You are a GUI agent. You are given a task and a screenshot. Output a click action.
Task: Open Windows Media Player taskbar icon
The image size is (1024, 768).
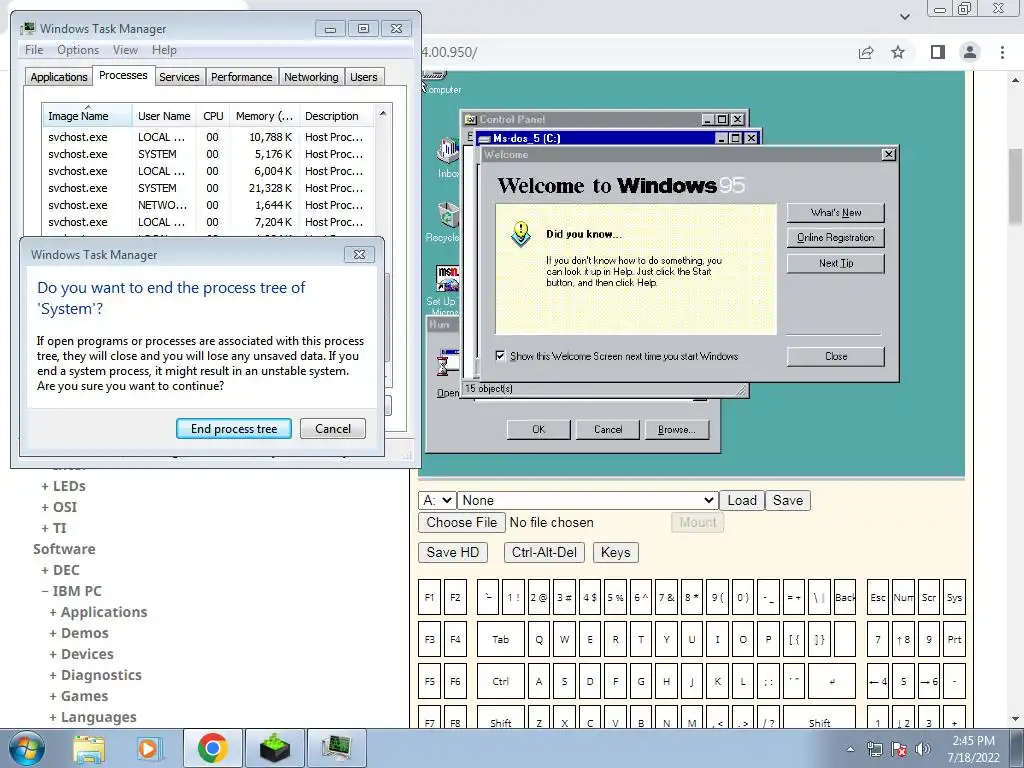(x=150, y=748)
